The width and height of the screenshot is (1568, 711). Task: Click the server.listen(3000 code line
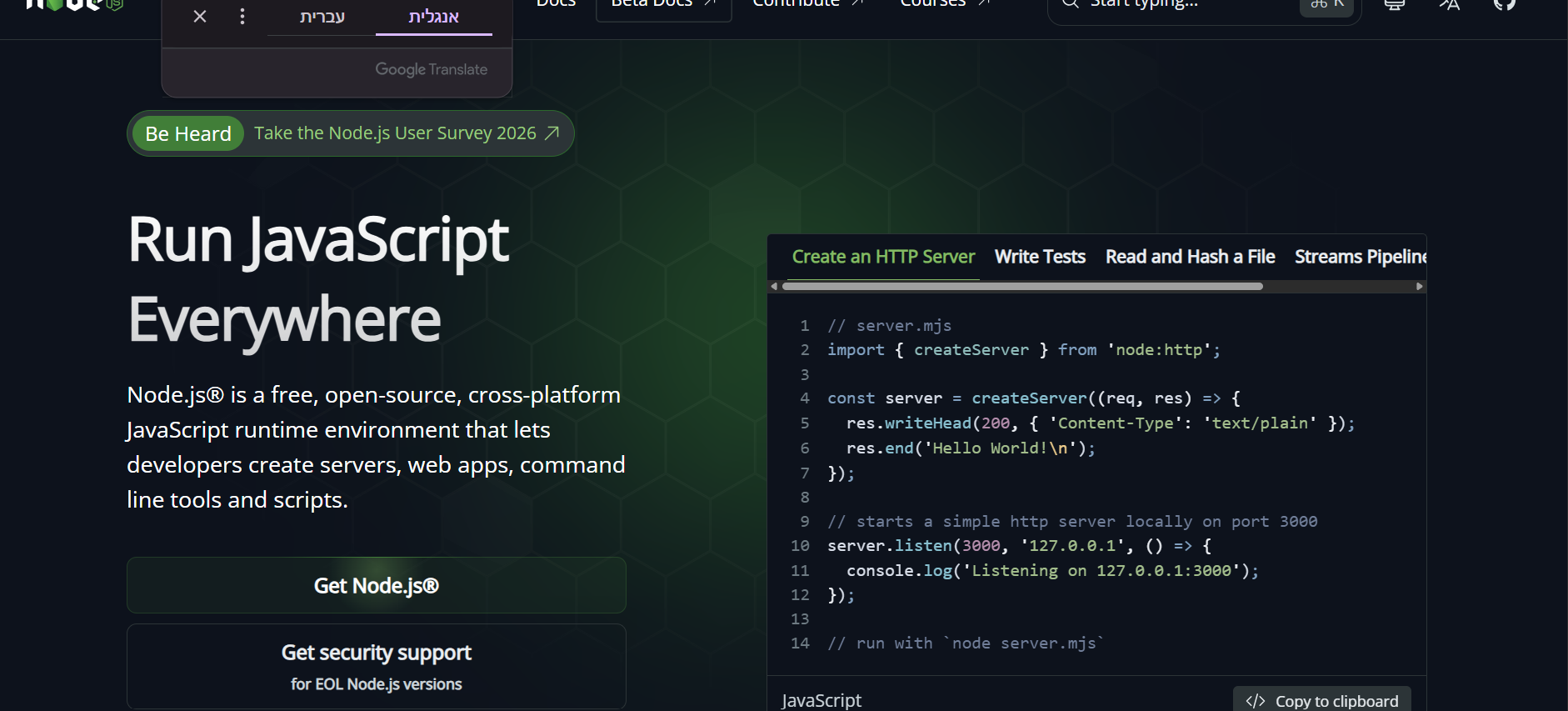pos(1020,546)
